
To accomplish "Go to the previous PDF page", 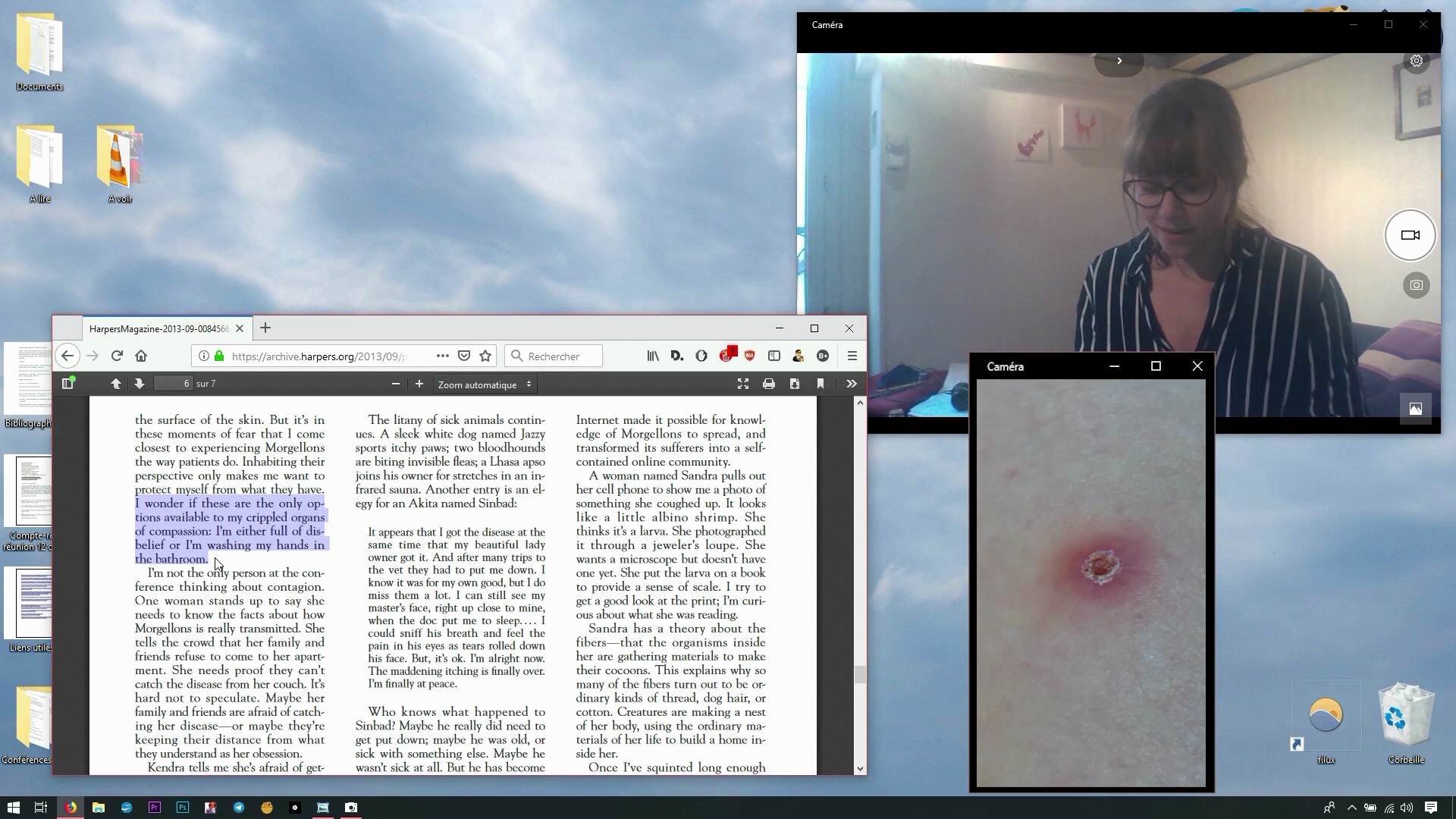I will (x=116, y=384).
